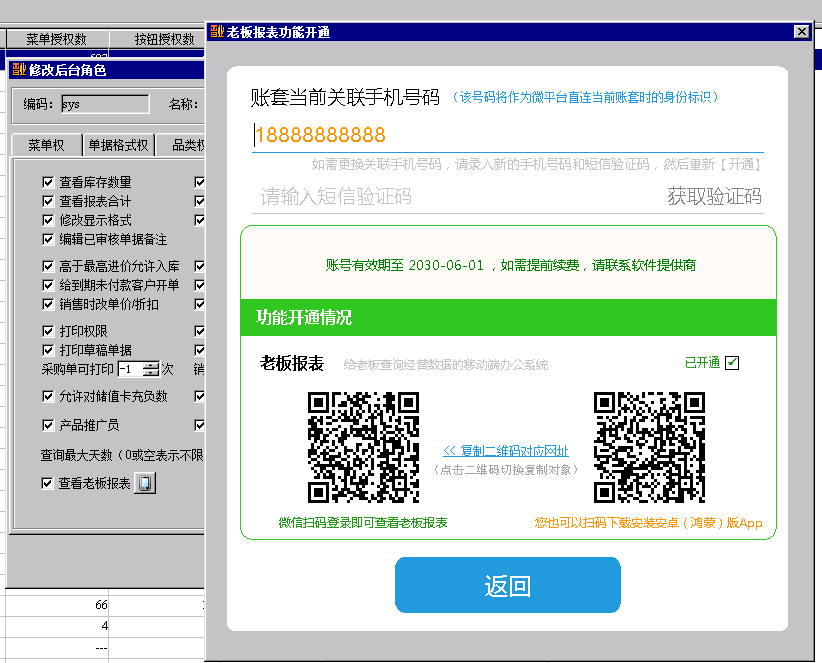Viewport: 822px width, 663px height.
Task: Click the phone icon beside 查看老板报表
Action: pos(146,484)
